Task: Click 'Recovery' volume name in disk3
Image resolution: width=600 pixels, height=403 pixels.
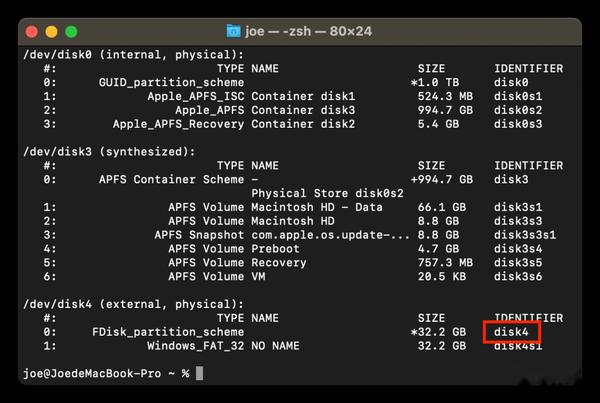Action: [x=279, y=263]
